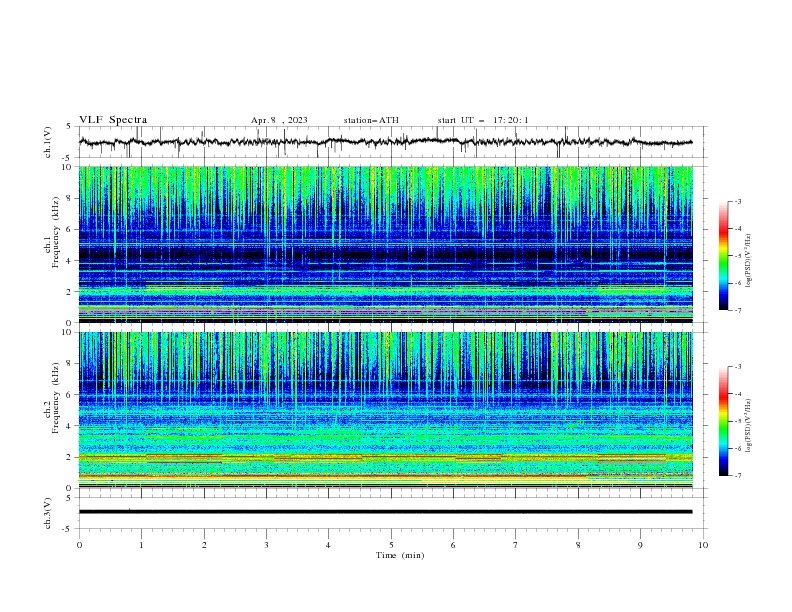The image size is (792, 612).
Task: Click the "-7" tick of the ch.2 colorbar
Action: [737, 475]
